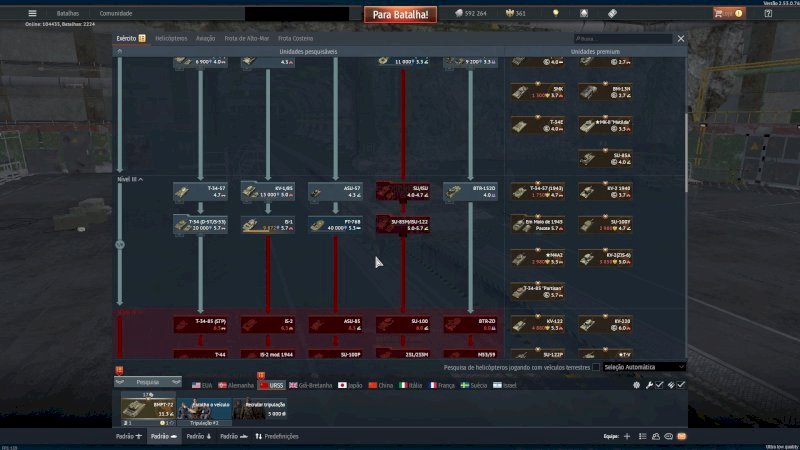
Task: Select the Alemanha nation
Action: 236,385
